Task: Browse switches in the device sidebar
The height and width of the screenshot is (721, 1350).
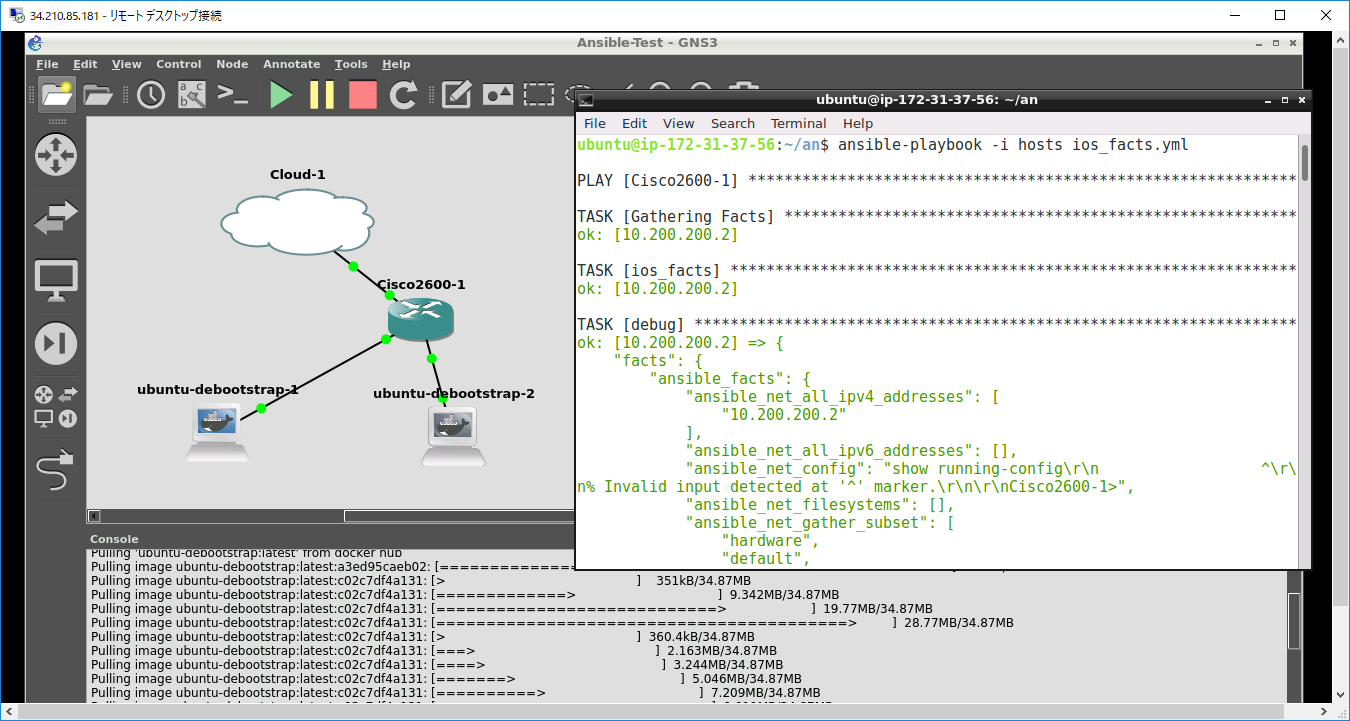Action: click(x=56, y=218)
